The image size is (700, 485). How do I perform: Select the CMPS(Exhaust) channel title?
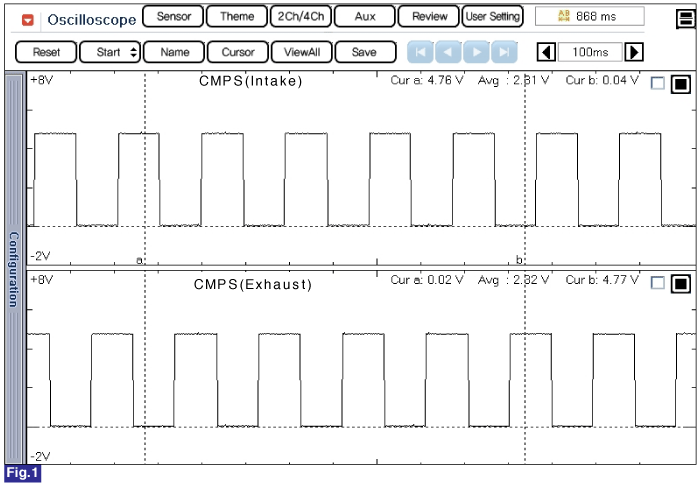[253, 284]
